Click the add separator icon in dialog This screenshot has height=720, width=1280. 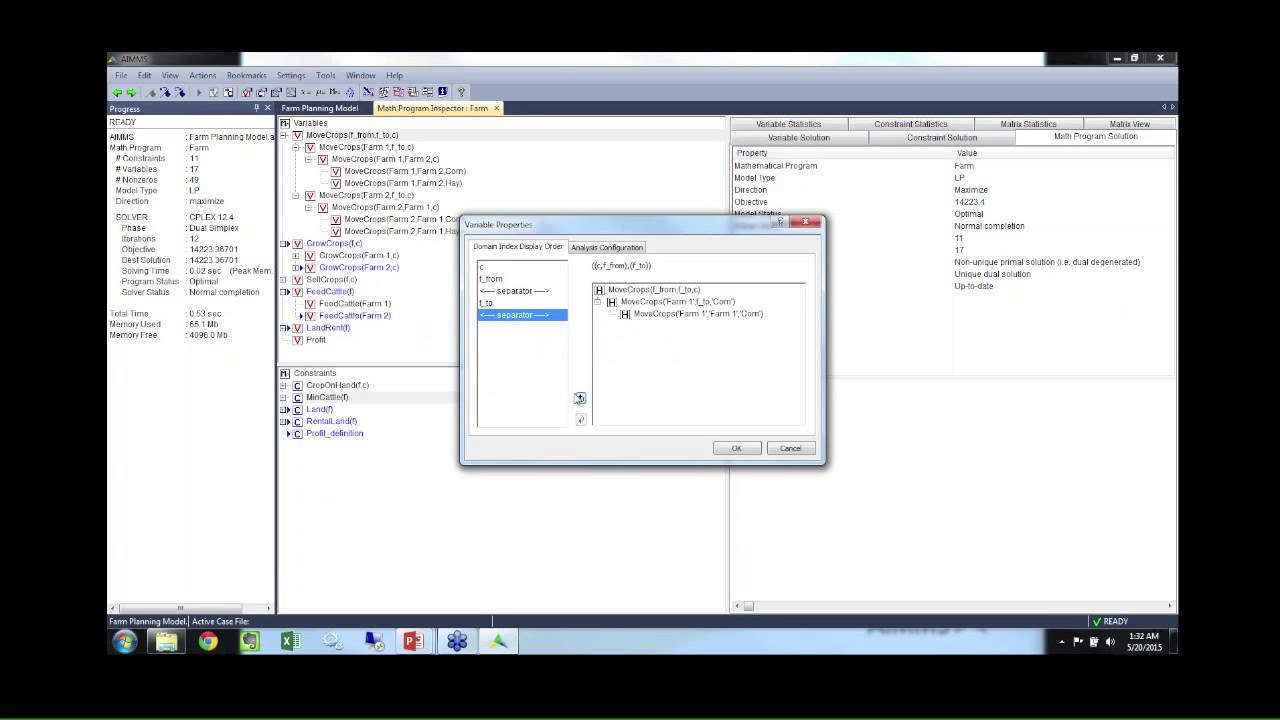(580, 398)
